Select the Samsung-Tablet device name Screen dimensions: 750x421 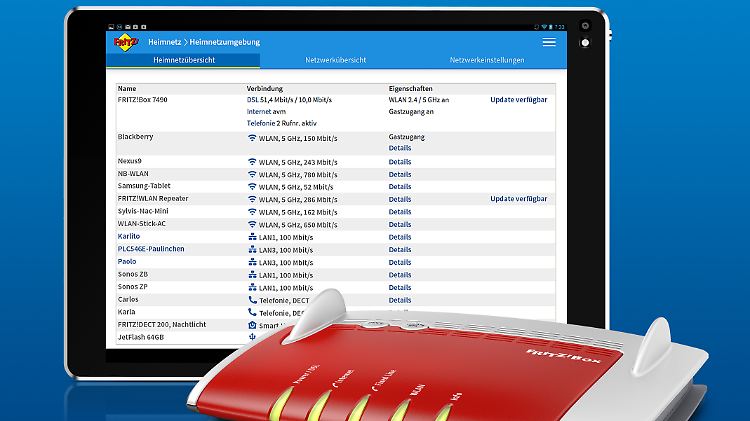pyautogui.click(x=144, y=186)
